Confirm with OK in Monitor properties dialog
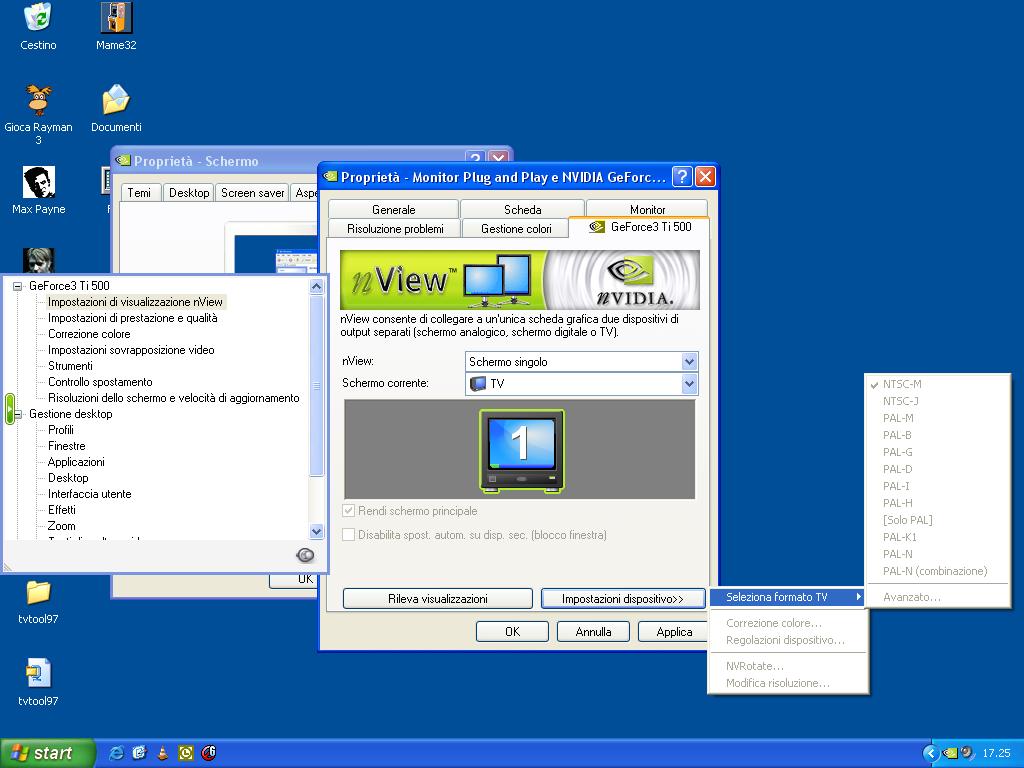This screenshot has width=1024, height=768. coord(513,632)
